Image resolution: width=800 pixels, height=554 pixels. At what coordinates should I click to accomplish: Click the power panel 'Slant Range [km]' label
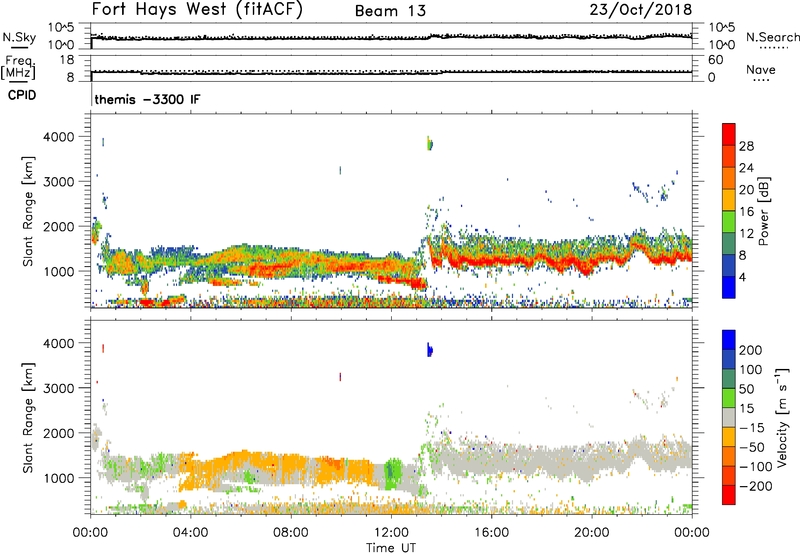[28, 211]
